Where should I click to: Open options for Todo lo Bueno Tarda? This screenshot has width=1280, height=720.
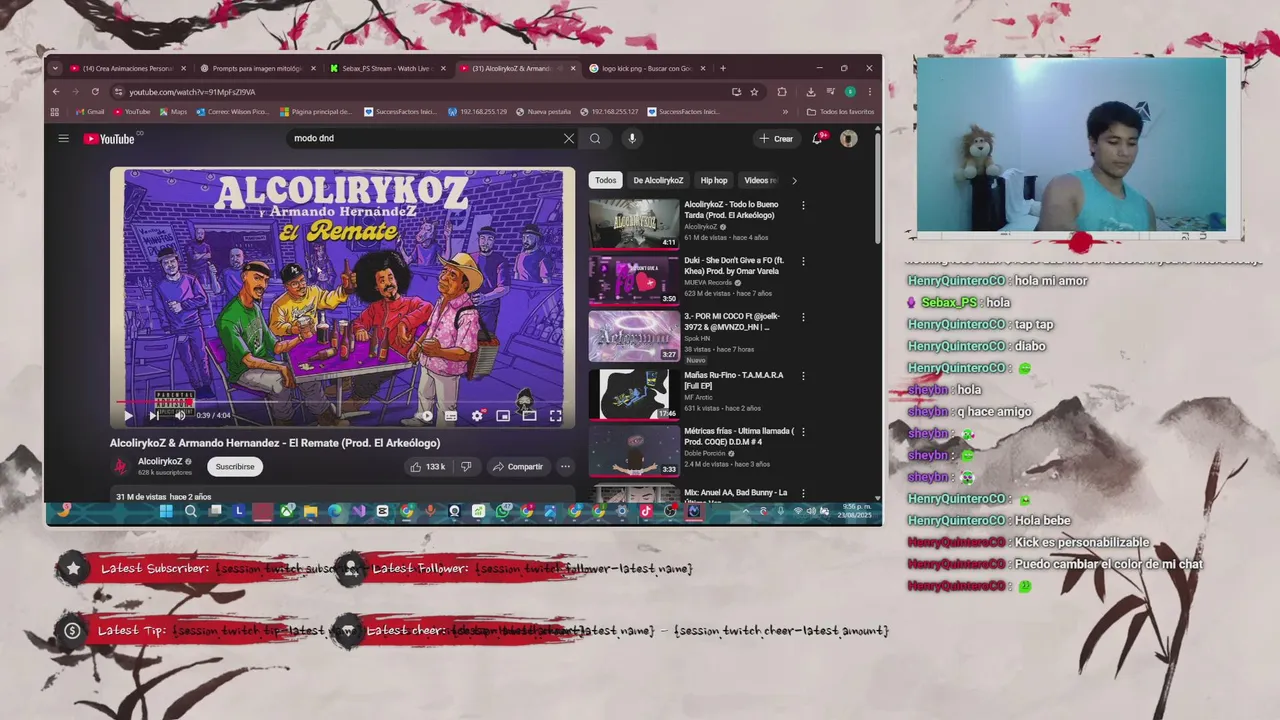click(x=802, y=206)
